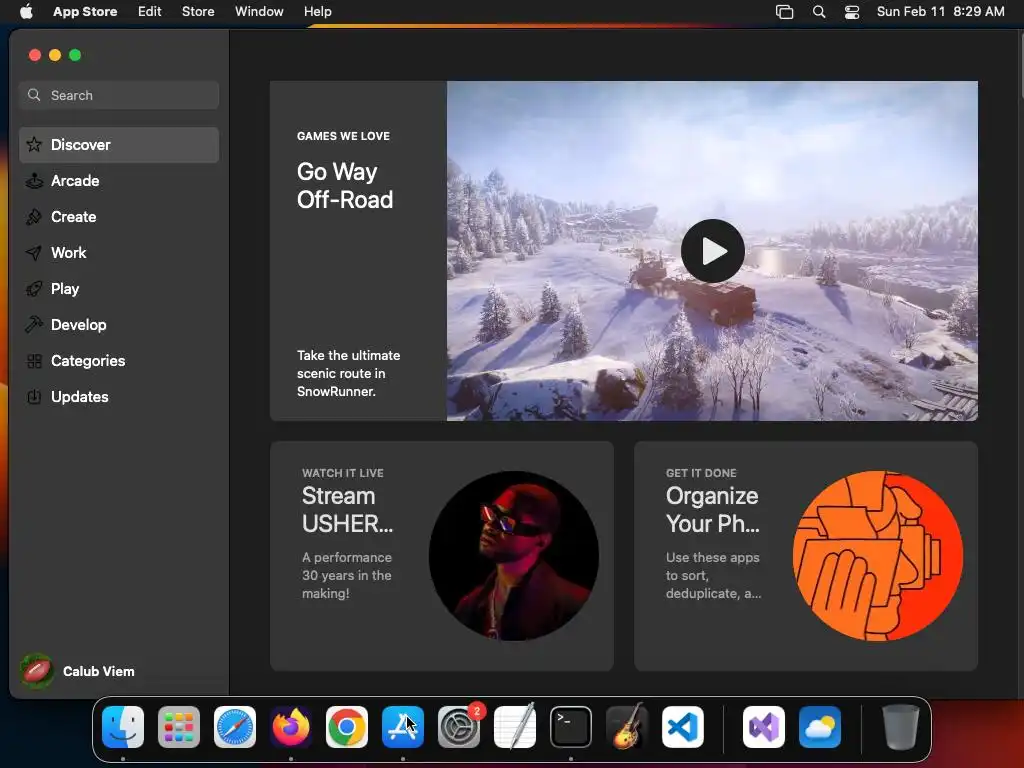The height and width of the screenshot is (768, 1024).
Task: Click the GAMES WE LOVE heading
Action: pos(344,136)
